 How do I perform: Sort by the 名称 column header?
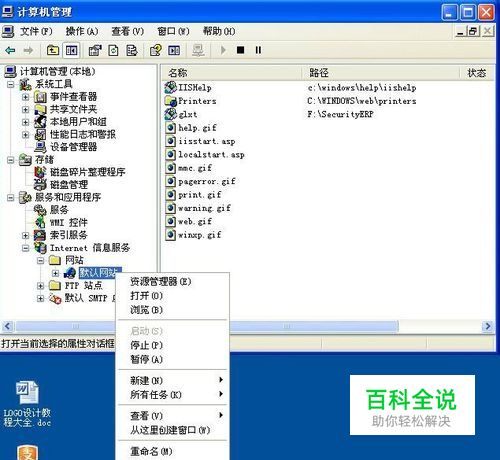(x=231, y=73)
